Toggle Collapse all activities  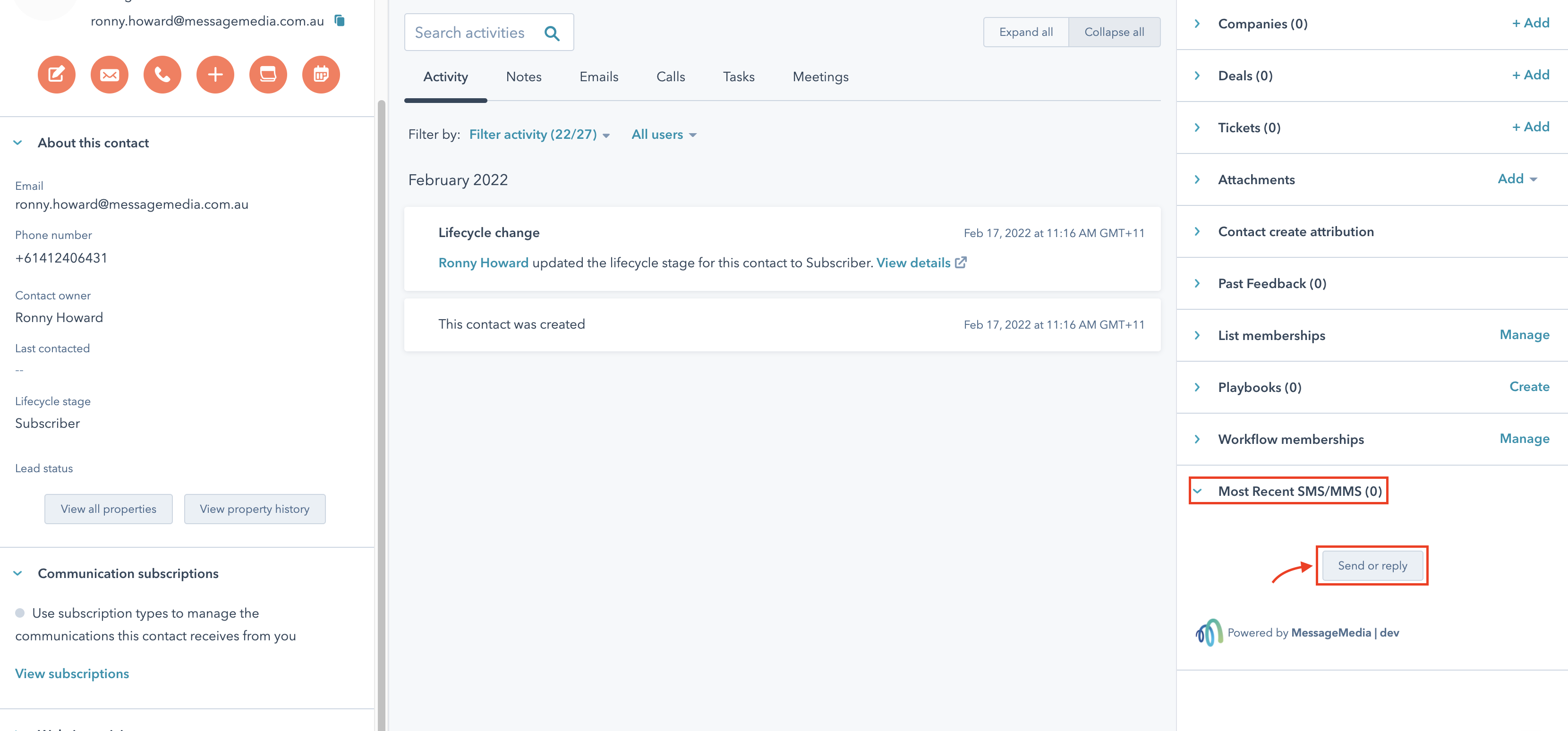1114,32
